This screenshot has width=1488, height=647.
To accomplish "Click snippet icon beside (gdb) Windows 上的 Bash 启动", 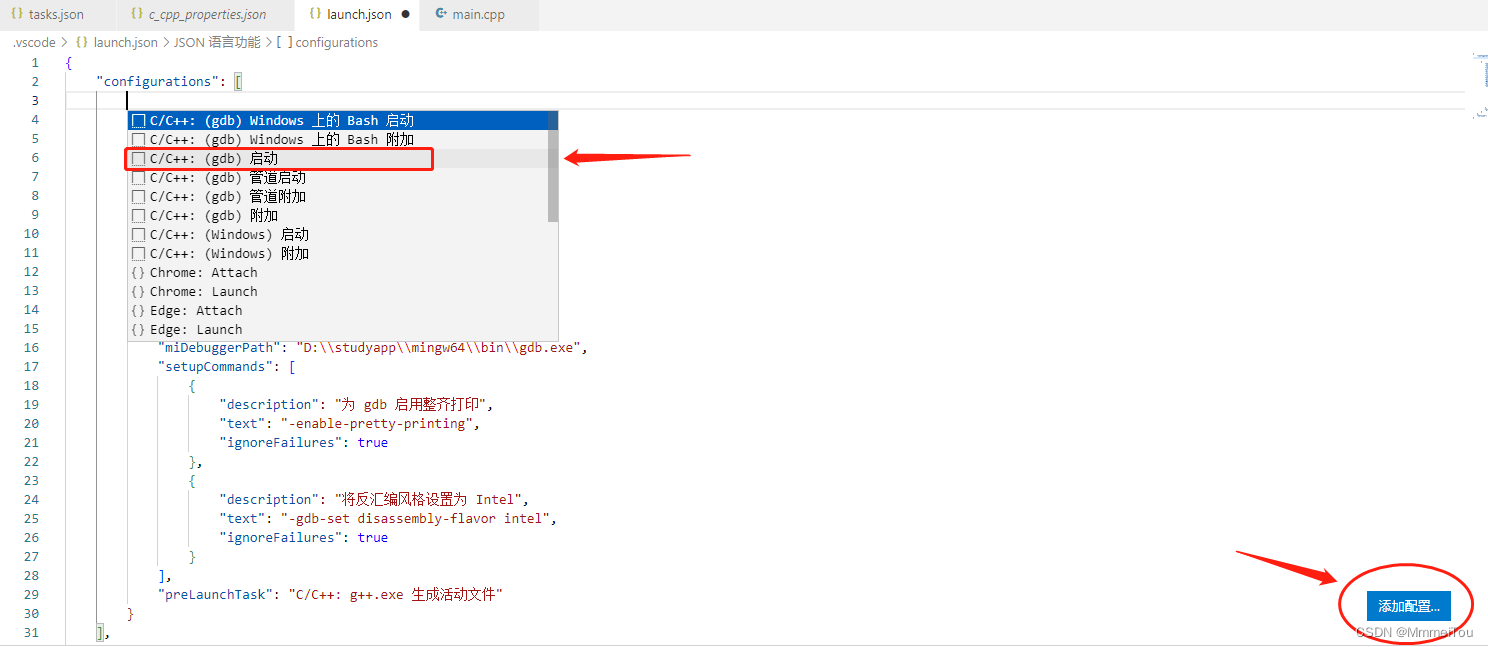I will tap(138, 120).
